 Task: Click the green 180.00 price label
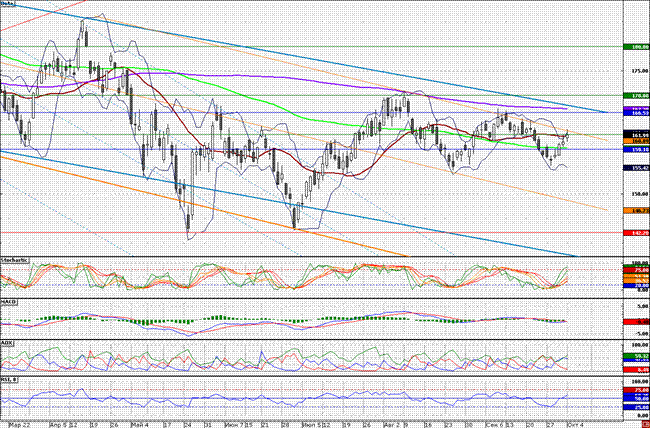coord(635,47)
